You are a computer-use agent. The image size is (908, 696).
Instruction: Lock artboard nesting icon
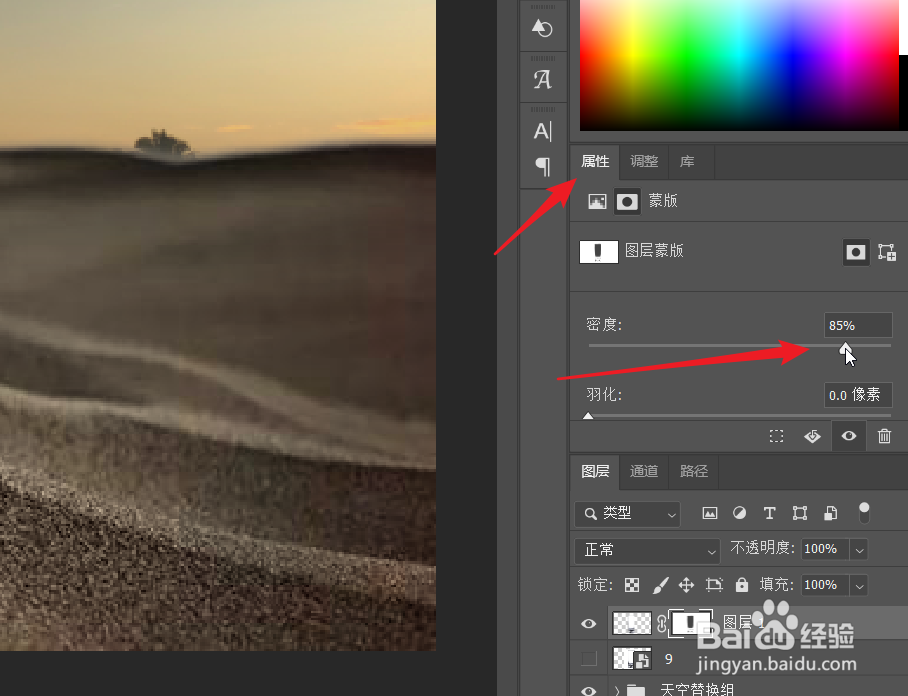[x=714, y=585]
